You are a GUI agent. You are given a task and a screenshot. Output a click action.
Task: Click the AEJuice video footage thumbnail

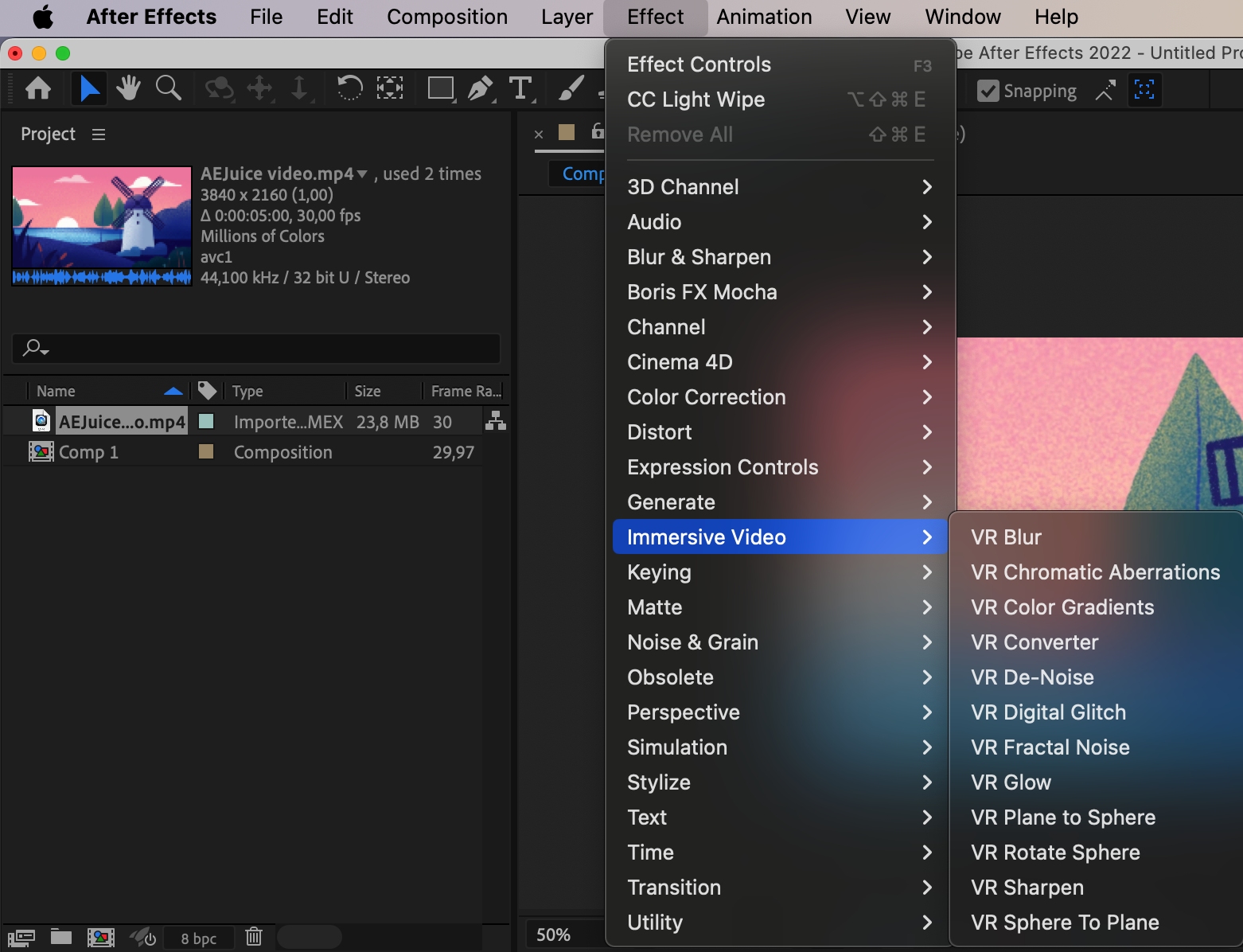click(x=102, y=226)
